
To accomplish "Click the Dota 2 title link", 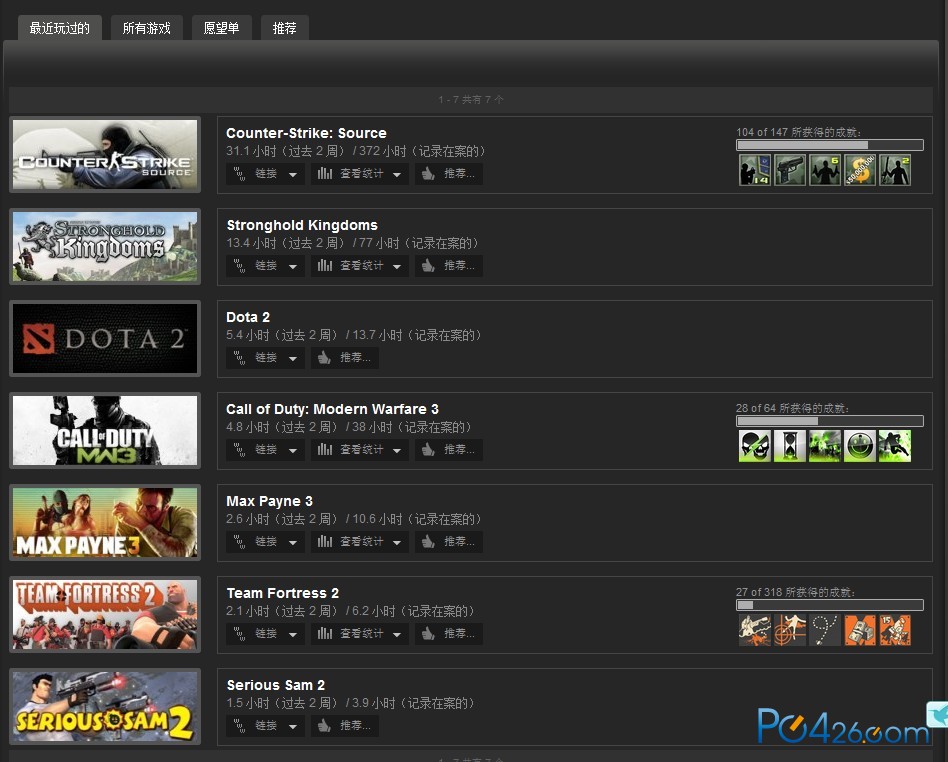I will (248, 317).
